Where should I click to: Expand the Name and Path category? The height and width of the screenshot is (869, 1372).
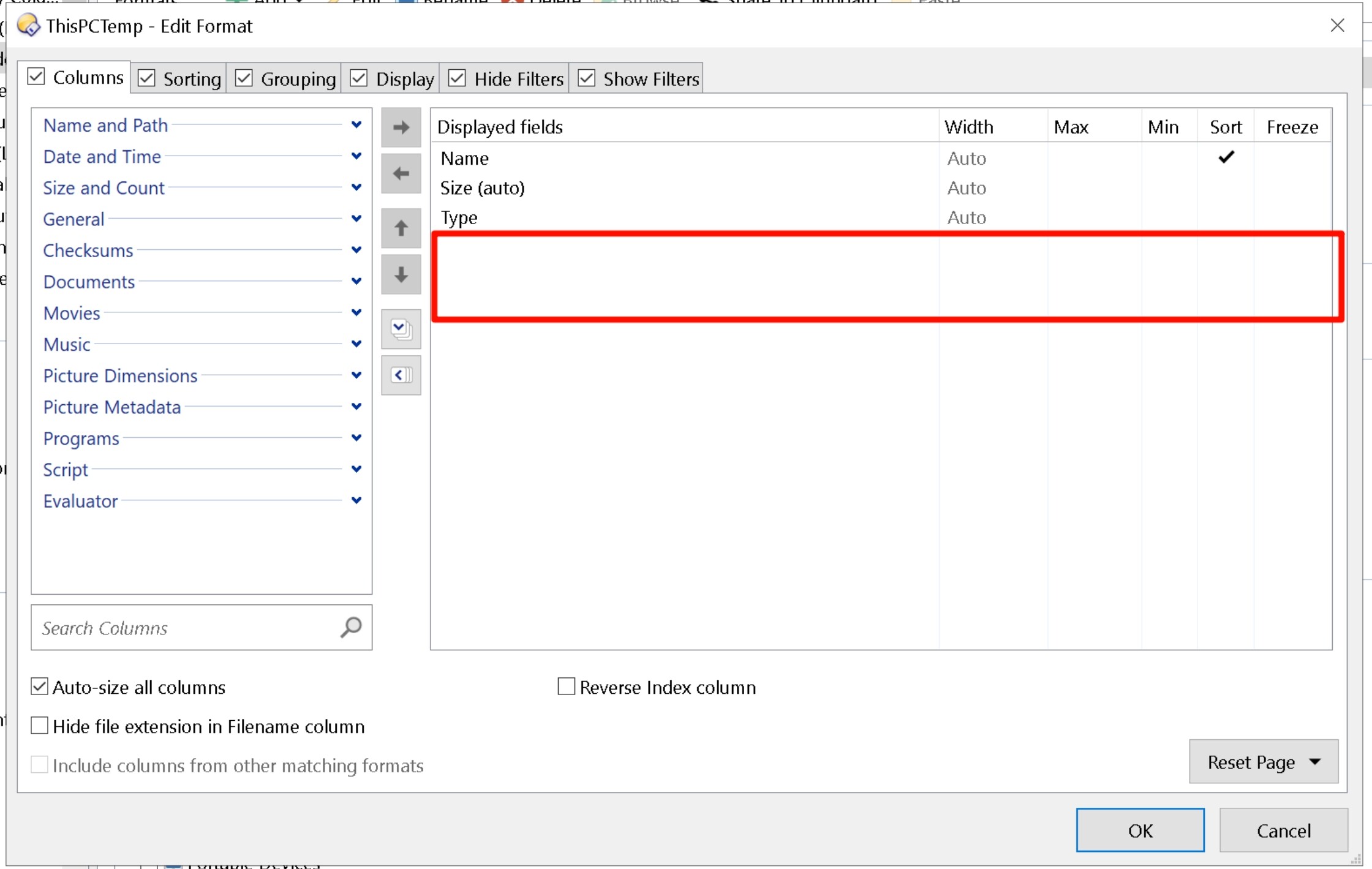[x=356, y=125]
